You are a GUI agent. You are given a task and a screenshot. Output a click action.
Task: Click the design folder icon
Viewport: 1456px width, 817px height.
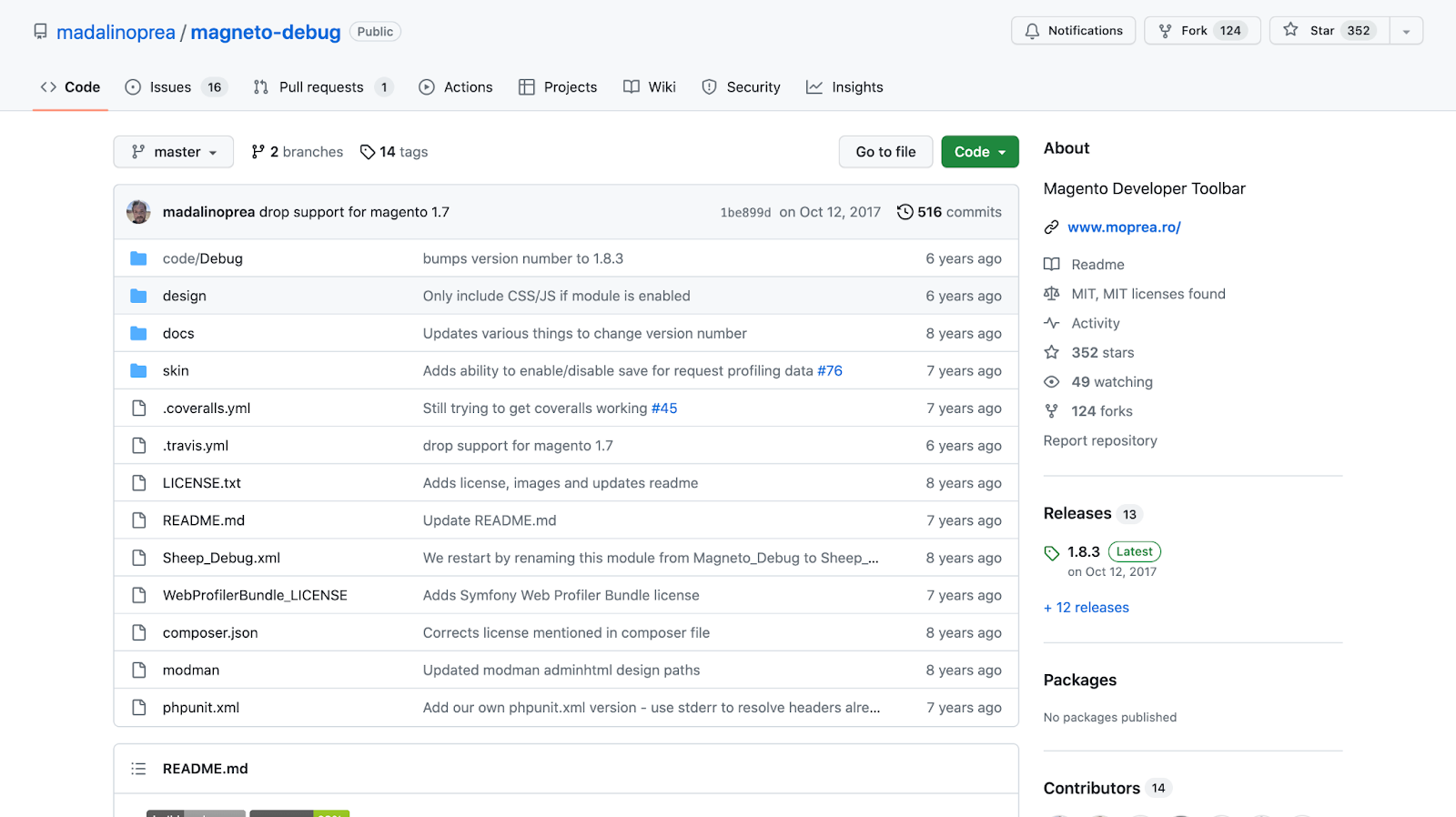(x=138, y=296)
